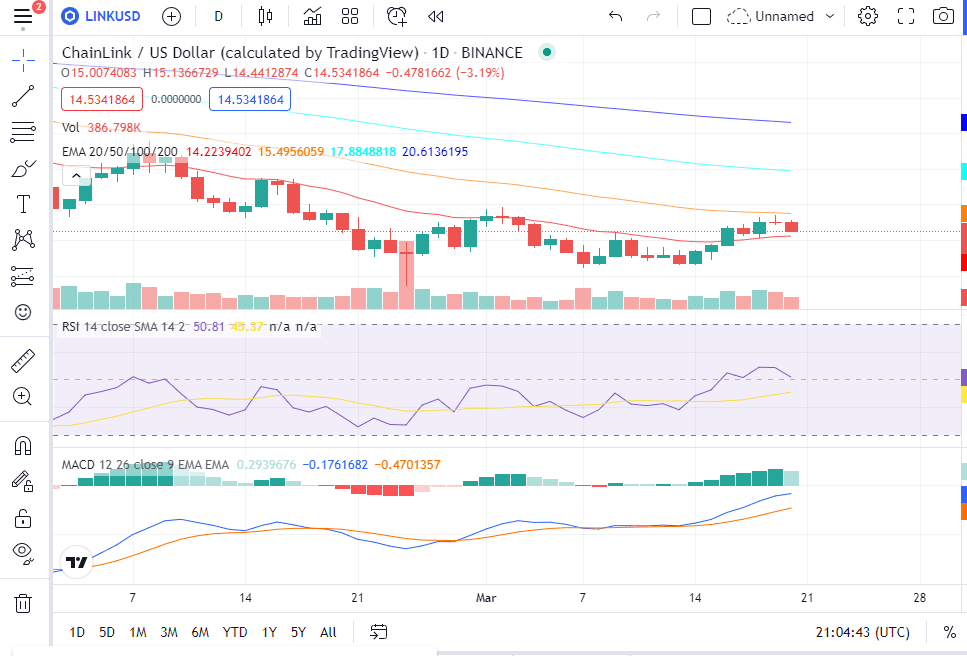Remove drawings with trash icon

[23, 603]
